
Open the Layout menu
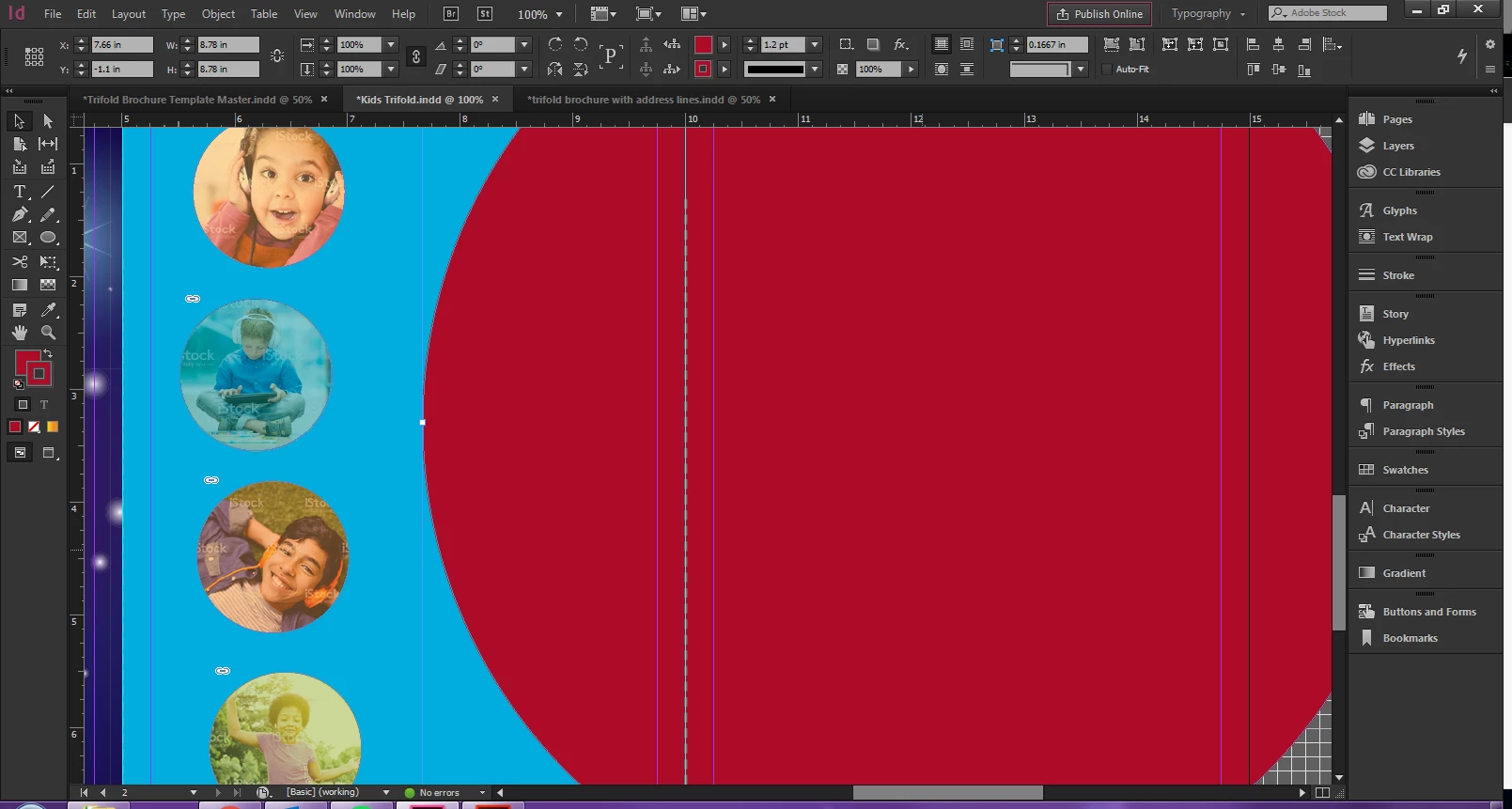[129, 14]
